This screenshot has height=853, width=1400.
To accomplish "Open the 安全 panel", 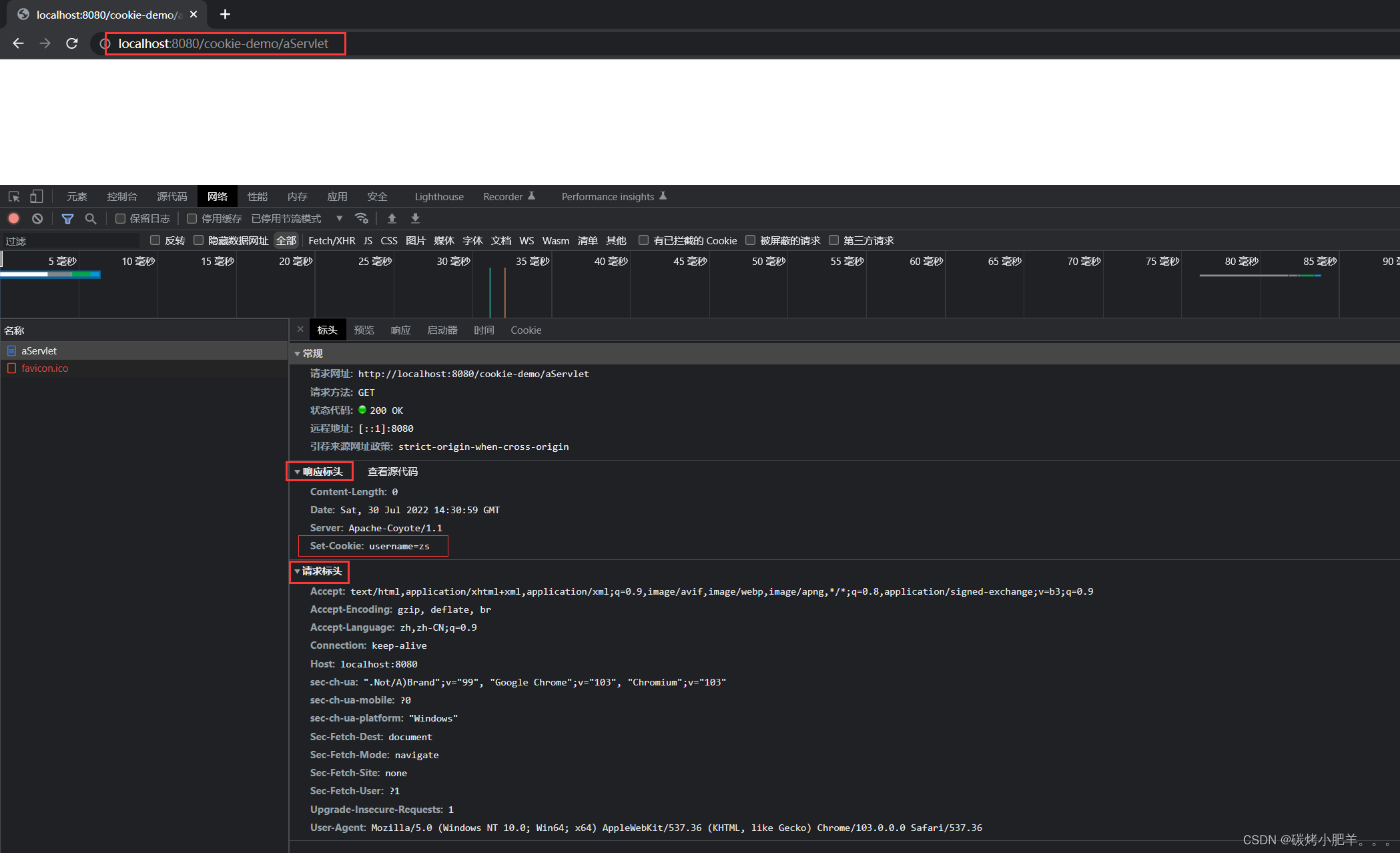I will pyautogui.click(x=377, y=196).
